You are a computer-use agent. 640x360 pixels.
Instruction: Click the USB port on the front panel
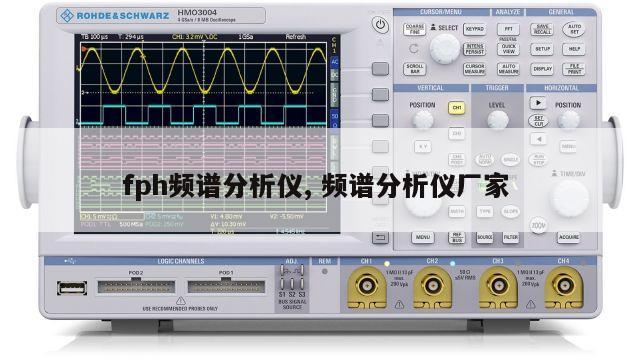click(71, 288)
